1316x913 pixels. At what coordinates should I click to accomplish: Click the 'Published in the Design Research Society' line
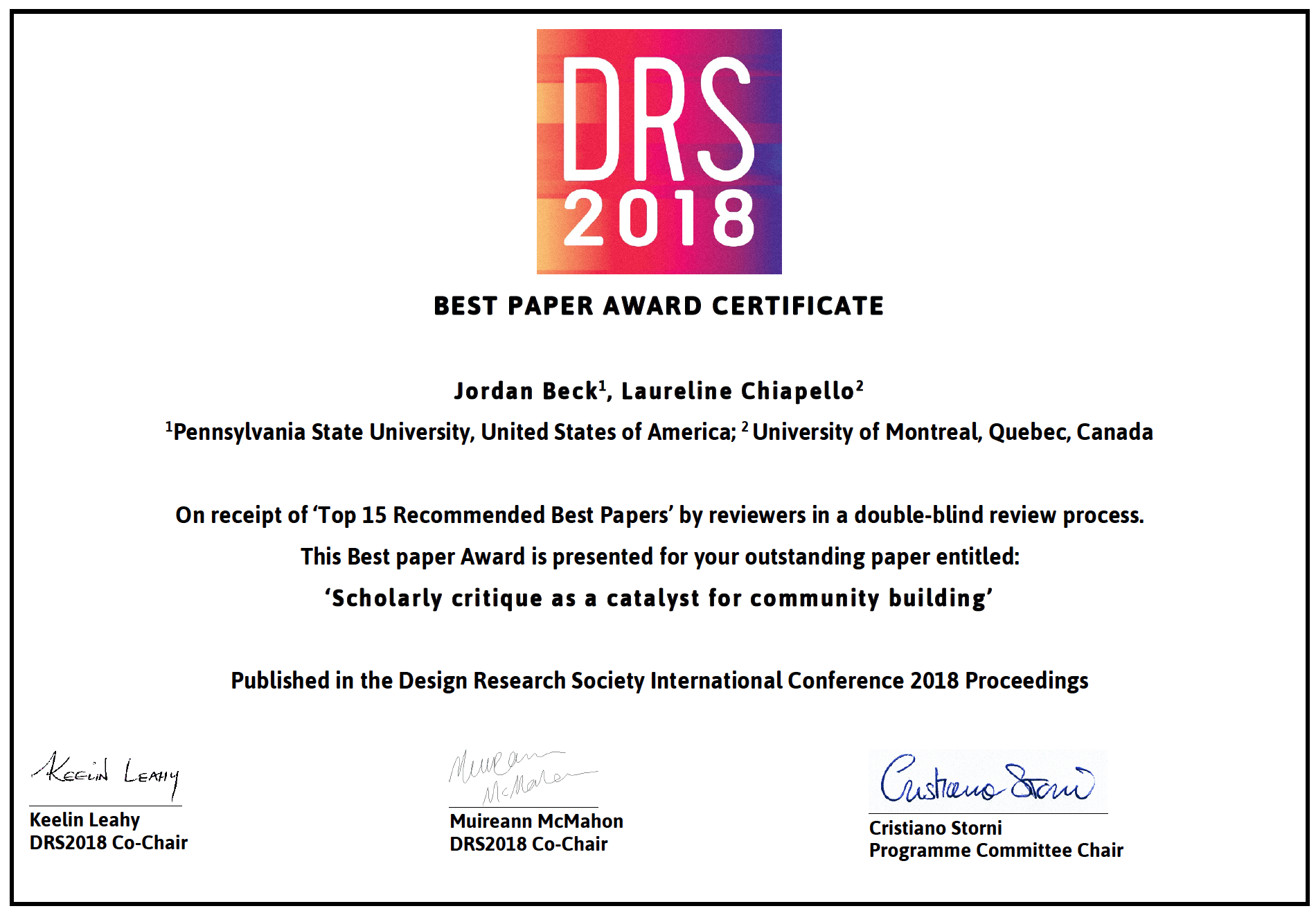(x=658, y=681)
